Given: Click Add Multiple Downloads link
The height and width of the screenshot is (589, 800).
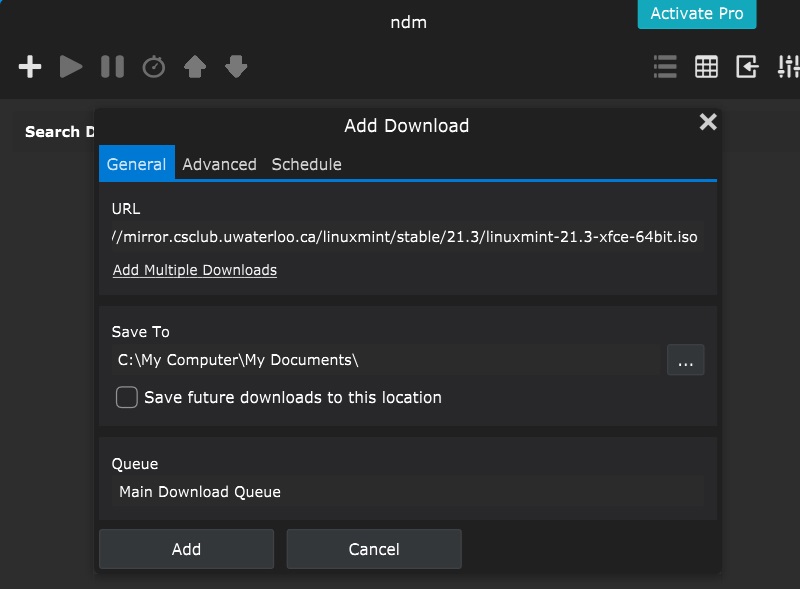Looking at the screenshot, I should [194, 270].
